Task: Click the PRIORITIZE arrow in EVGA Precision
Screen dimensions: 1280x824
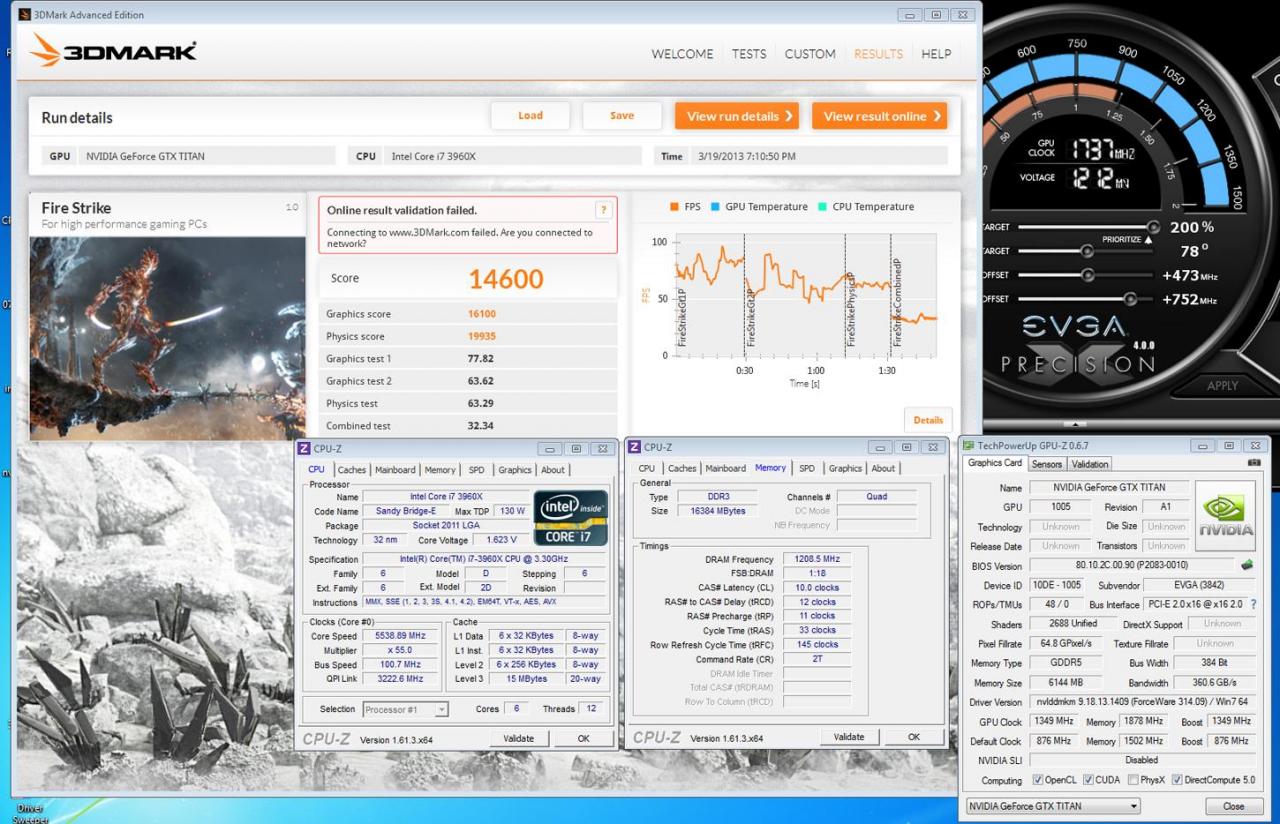Action: point(1147,240)
